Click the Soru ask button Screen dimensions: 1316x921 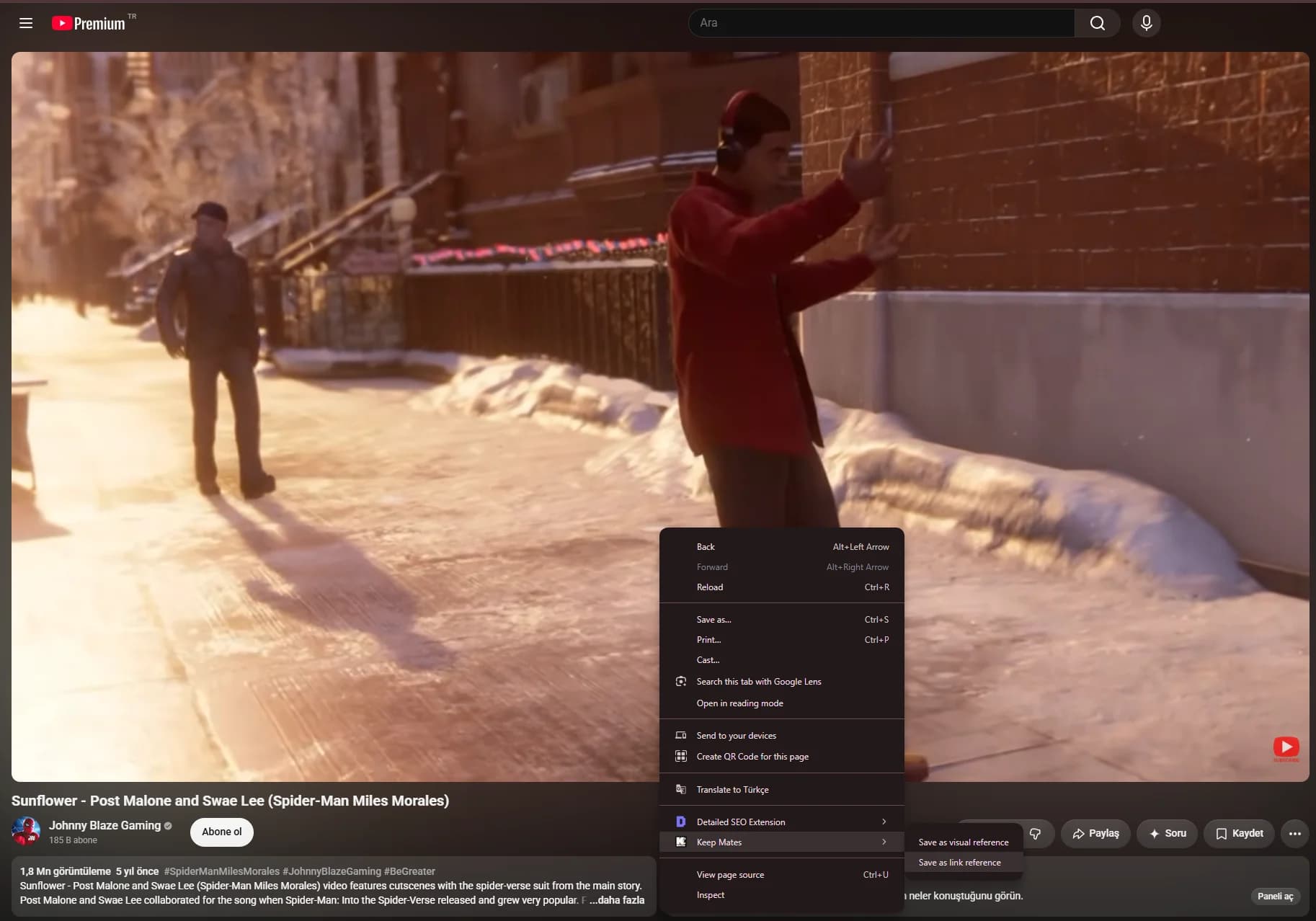[1167, 834]
